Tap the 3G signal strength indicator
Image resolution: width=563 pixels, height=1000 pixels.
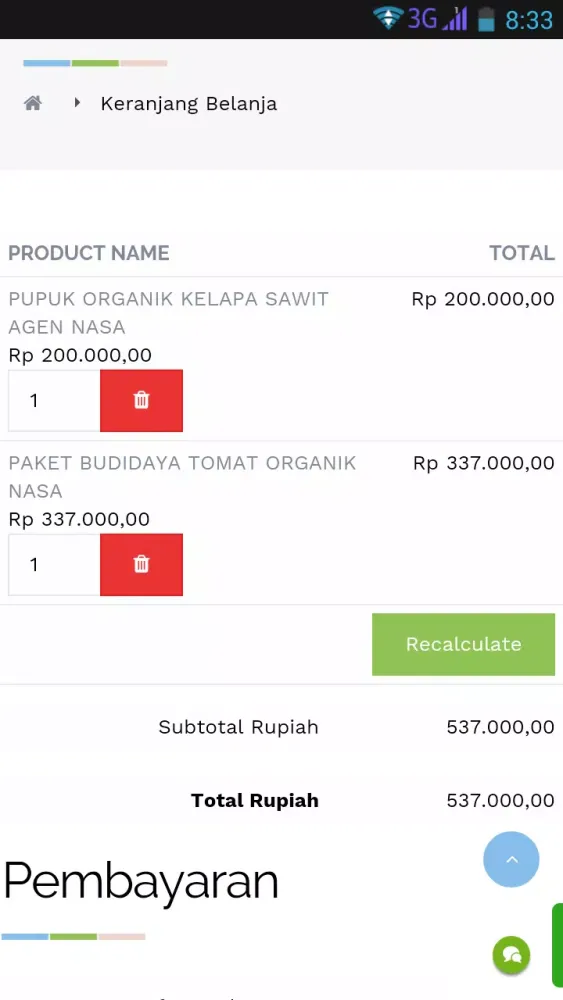pyautogui.click(x=438, y=18)
